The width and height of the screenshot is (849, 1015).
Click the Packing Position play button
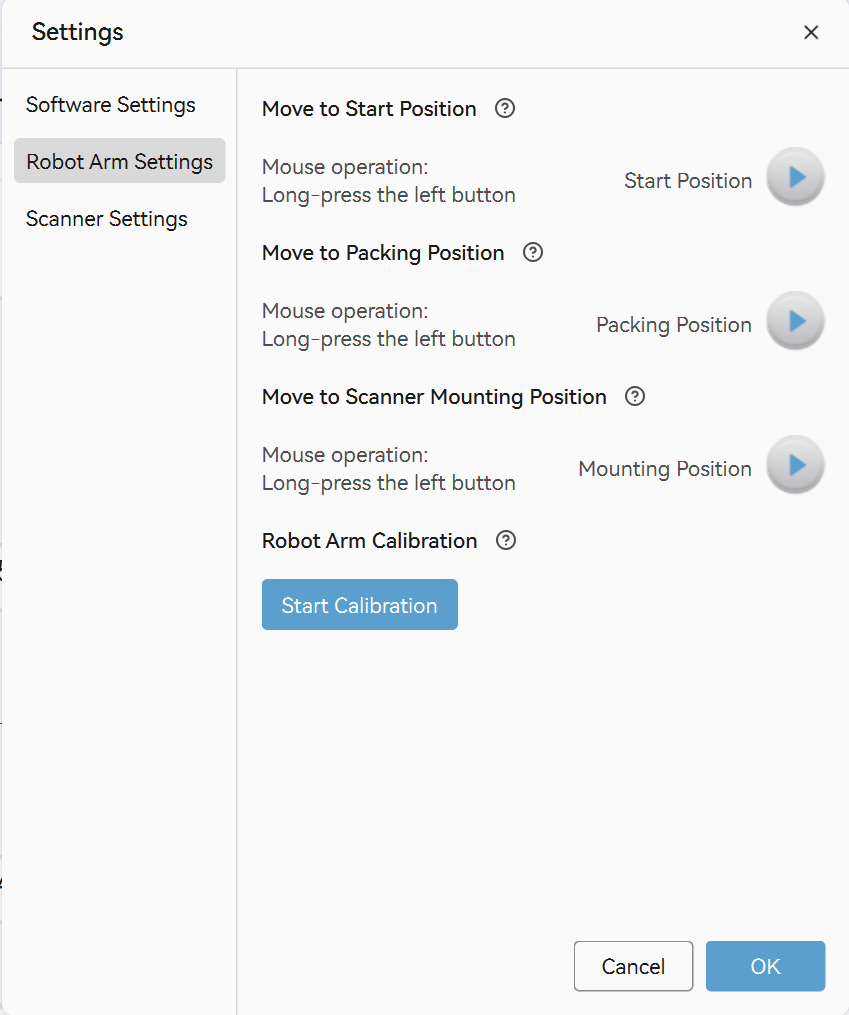pos(795,321)
